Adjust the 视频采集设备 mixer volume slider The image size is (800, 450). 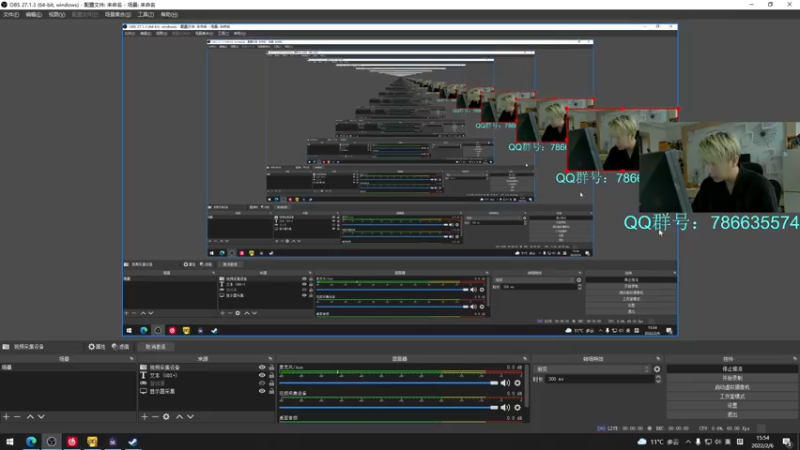pos(389,407)
